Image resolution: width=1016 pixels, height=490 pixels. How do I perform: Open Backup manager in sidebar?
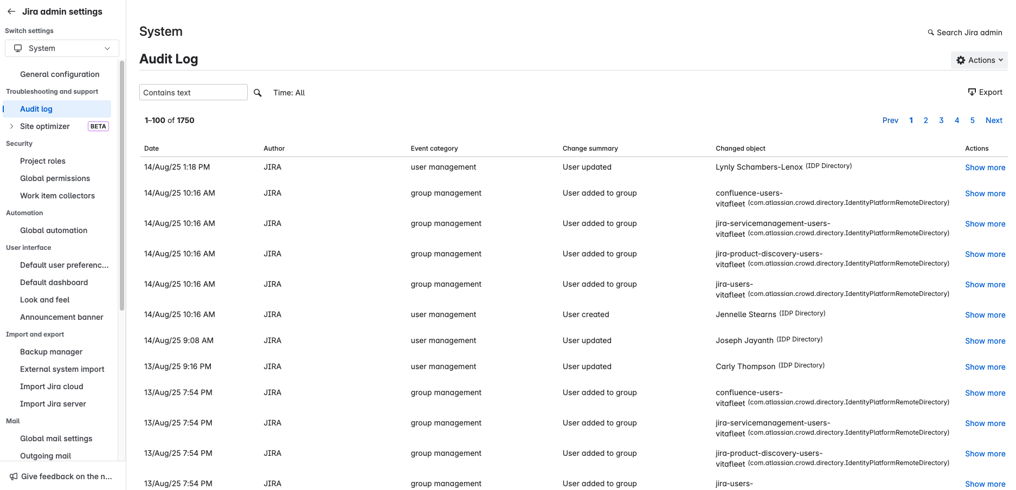click(51, 352)
